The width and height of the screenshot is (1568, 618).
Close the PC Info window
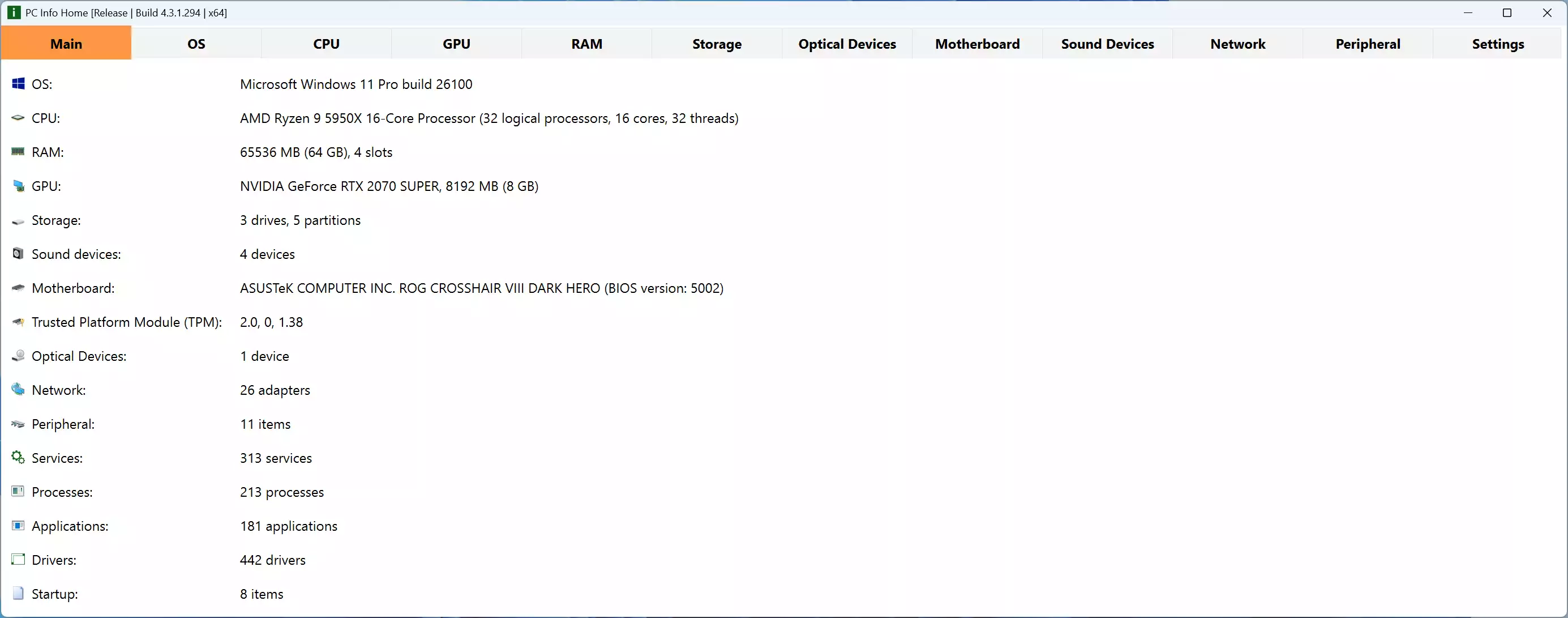(1546, 13)
